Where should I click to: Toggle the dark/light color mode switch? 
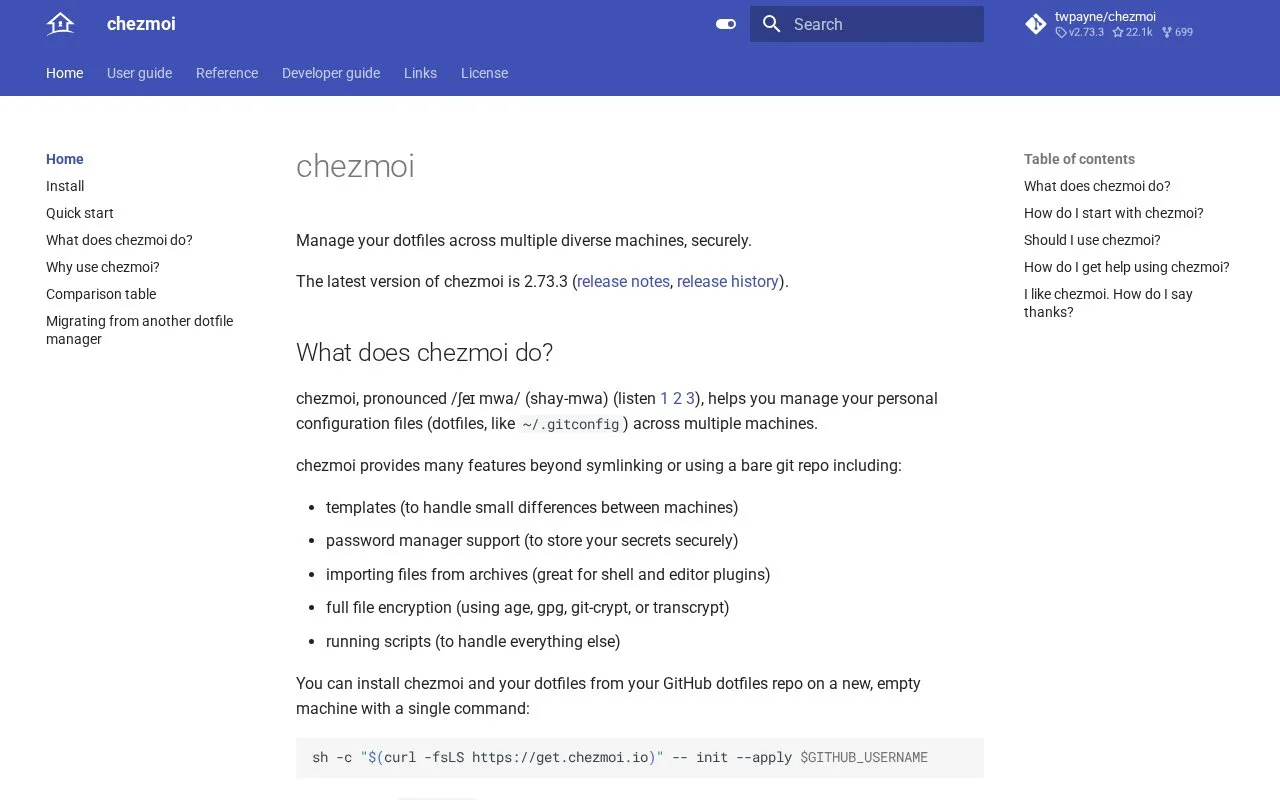726,24
